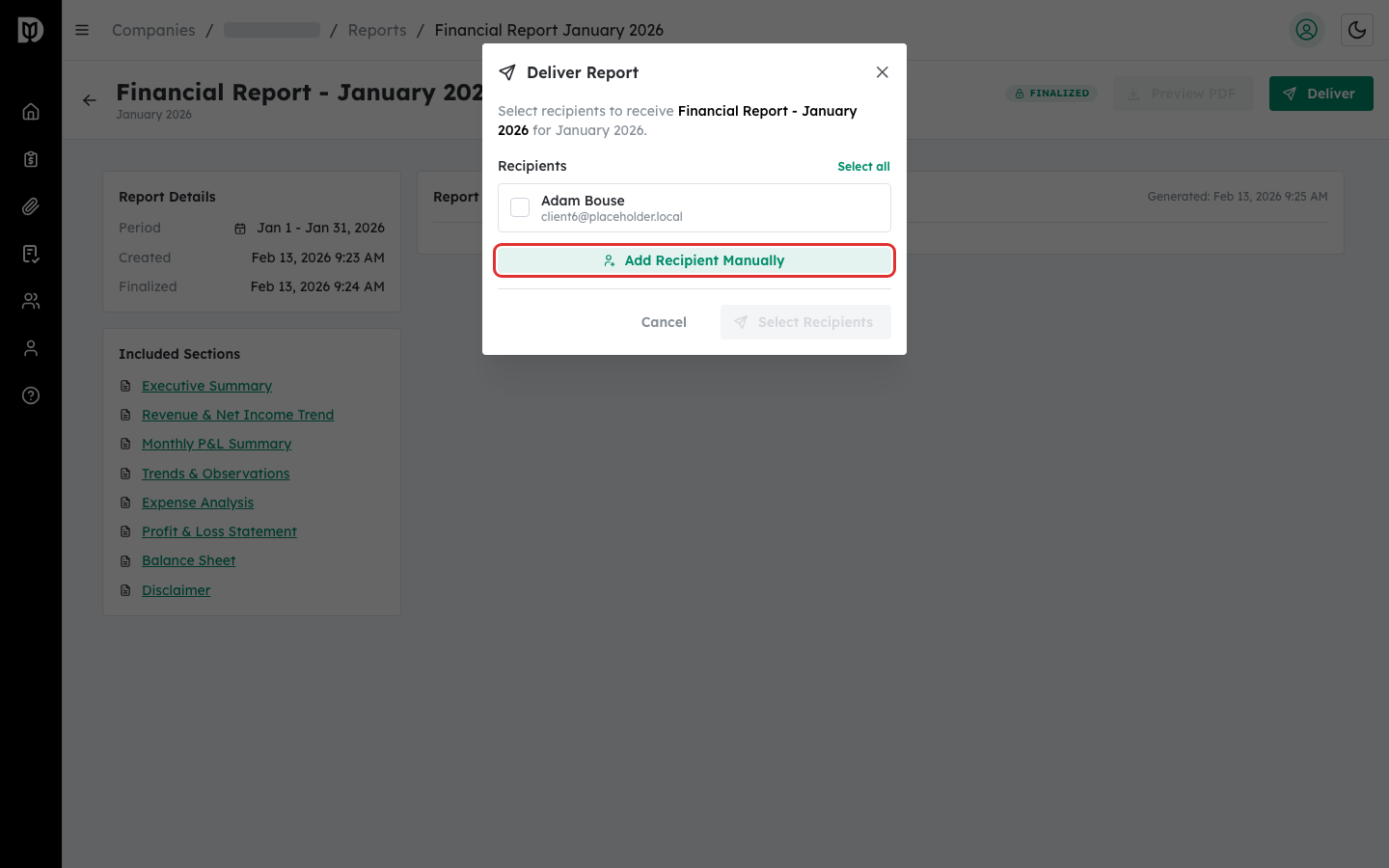Navigate to Companies via the breadcrumb
Viewport: 1389px width, 868px height.
tap(152, 30)
